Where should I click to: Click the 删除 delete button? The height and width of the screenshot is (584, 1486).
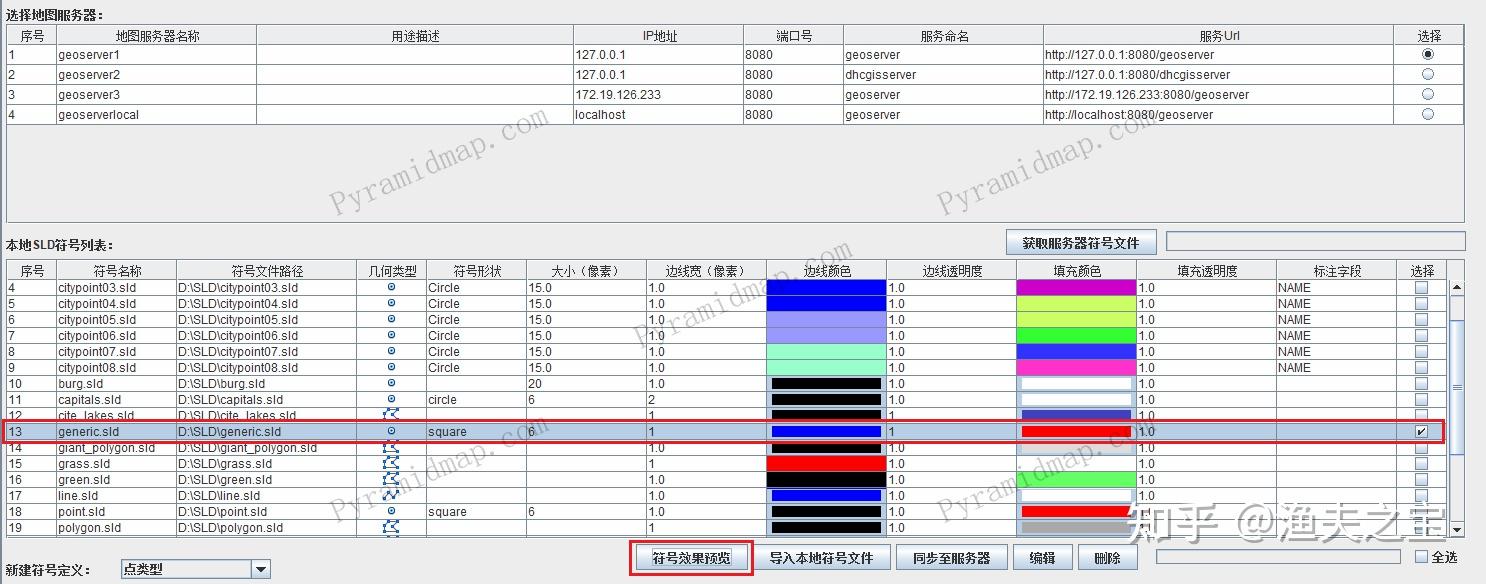click(x=1107, y=557)
